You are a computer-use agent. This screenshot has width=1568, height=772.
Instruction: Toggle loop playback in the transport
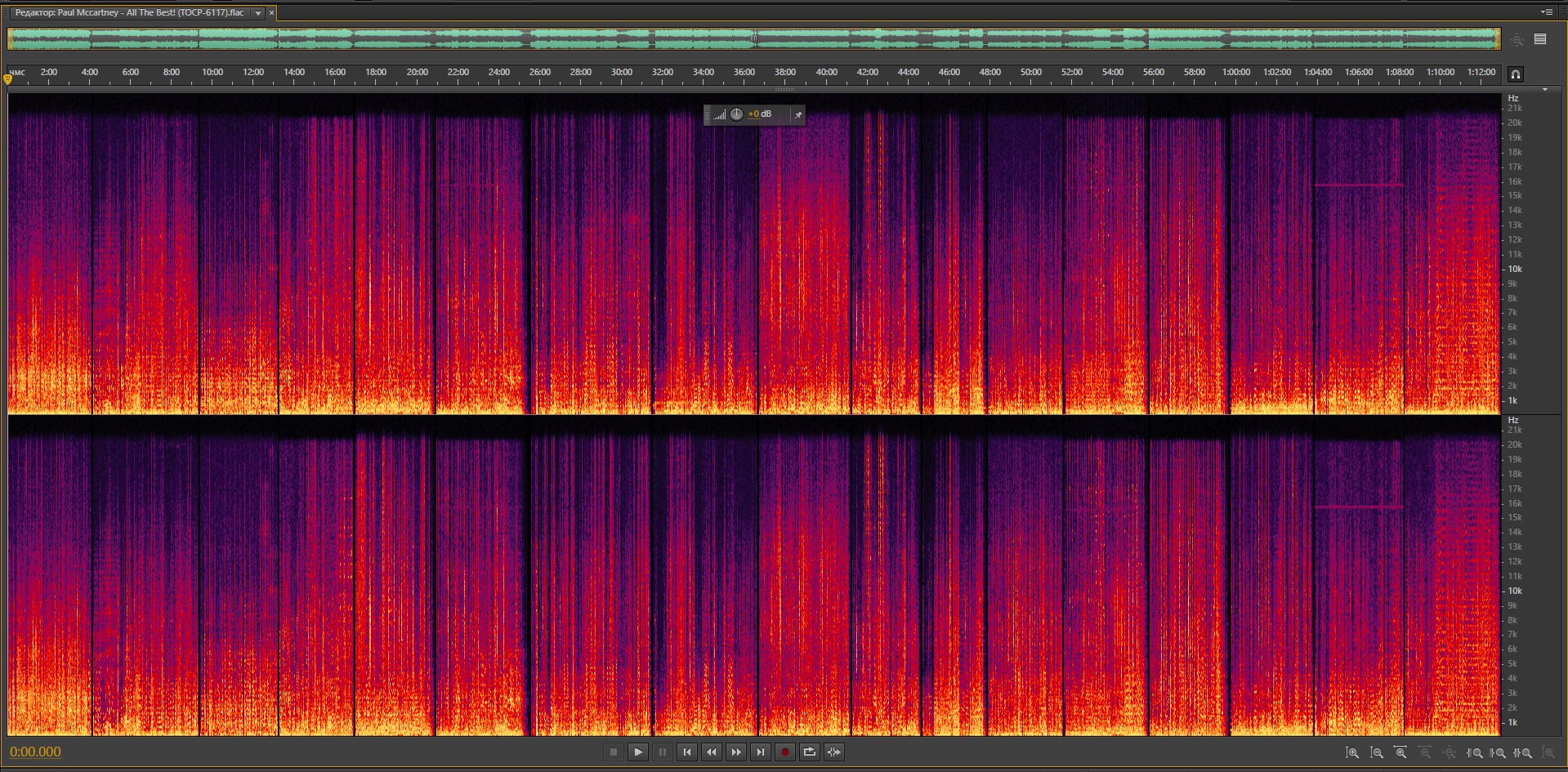(810, 752)
